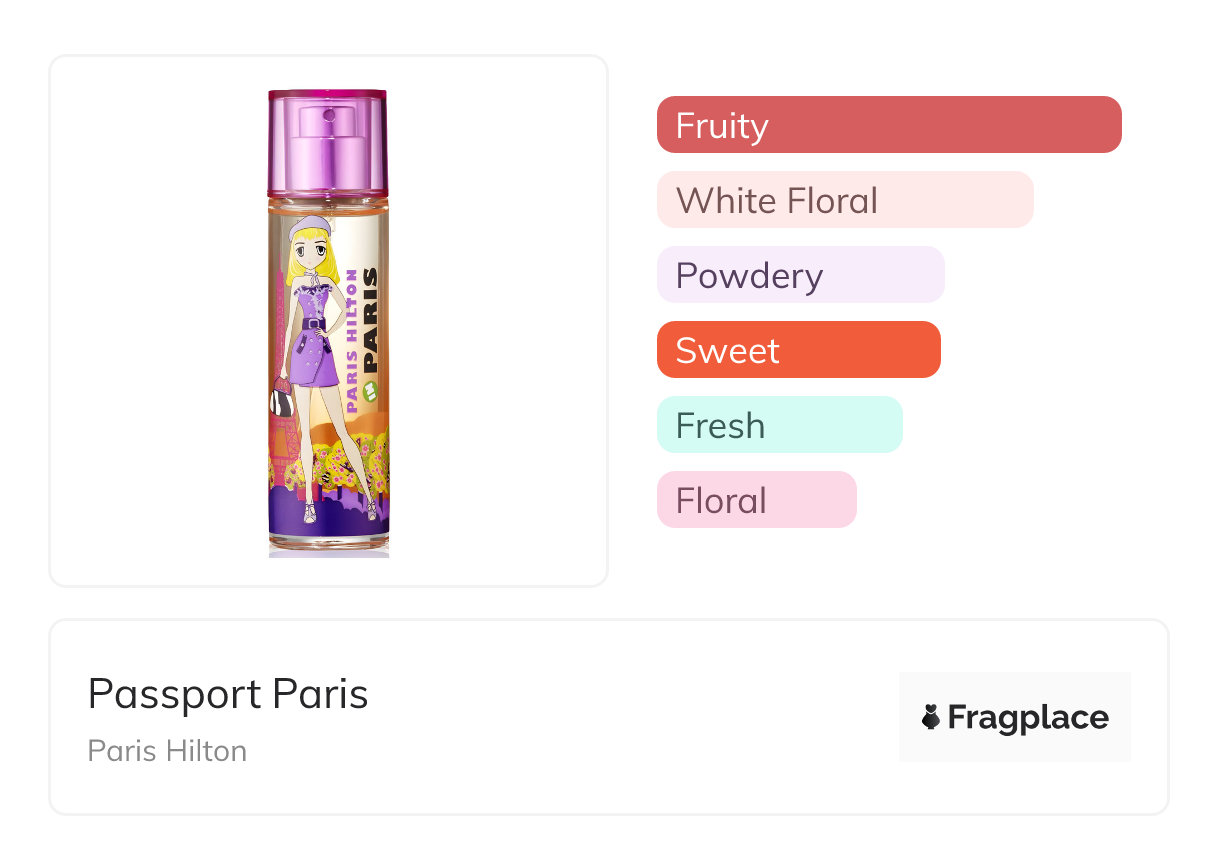This screenshot has height=864, width=1218.
Task: Click the cartoon girl's striped handbag
Action: pyautogui.click(x=280, y=400)
